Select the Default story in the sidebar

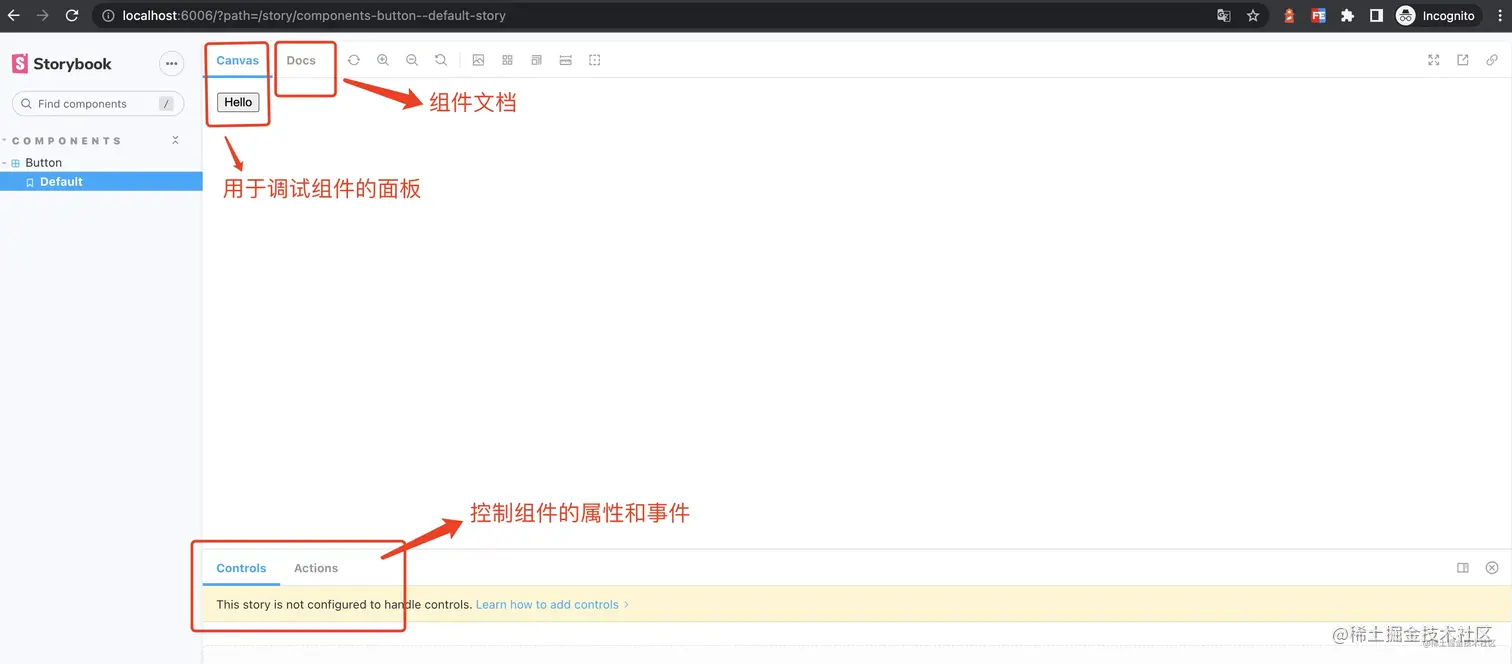pyautogui.click(x=101, y=182)
